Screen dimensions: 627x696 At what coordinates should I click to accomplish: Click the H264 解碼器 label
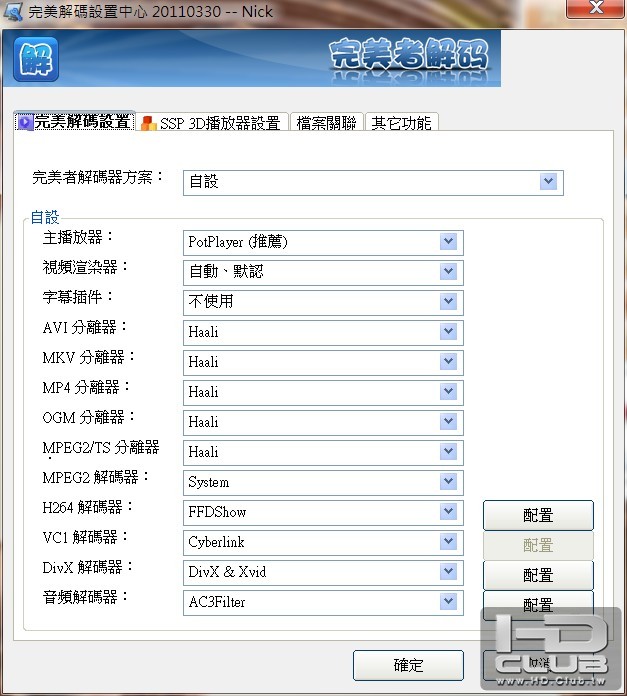click(x=87, y=507)
